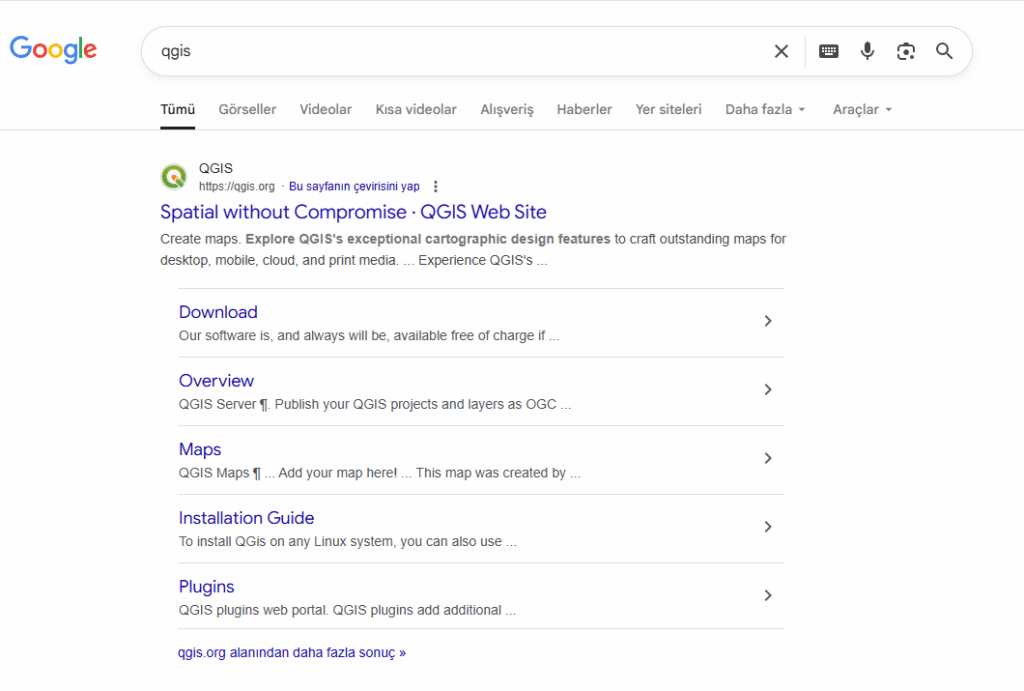Viewport: 1024px width, 691px height.
Task: Open the on-screen keyboard icon
Action: [828, 51]
